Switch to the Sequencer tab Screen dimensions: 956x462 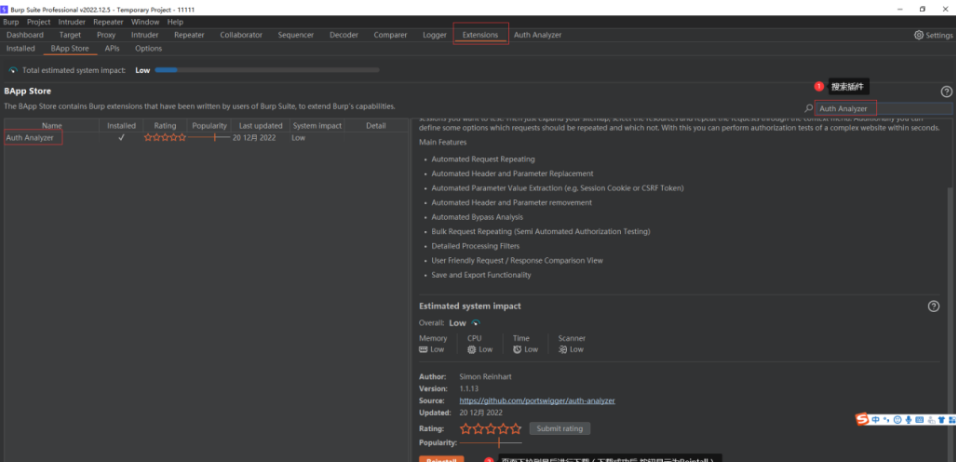(x=296, y=35)
